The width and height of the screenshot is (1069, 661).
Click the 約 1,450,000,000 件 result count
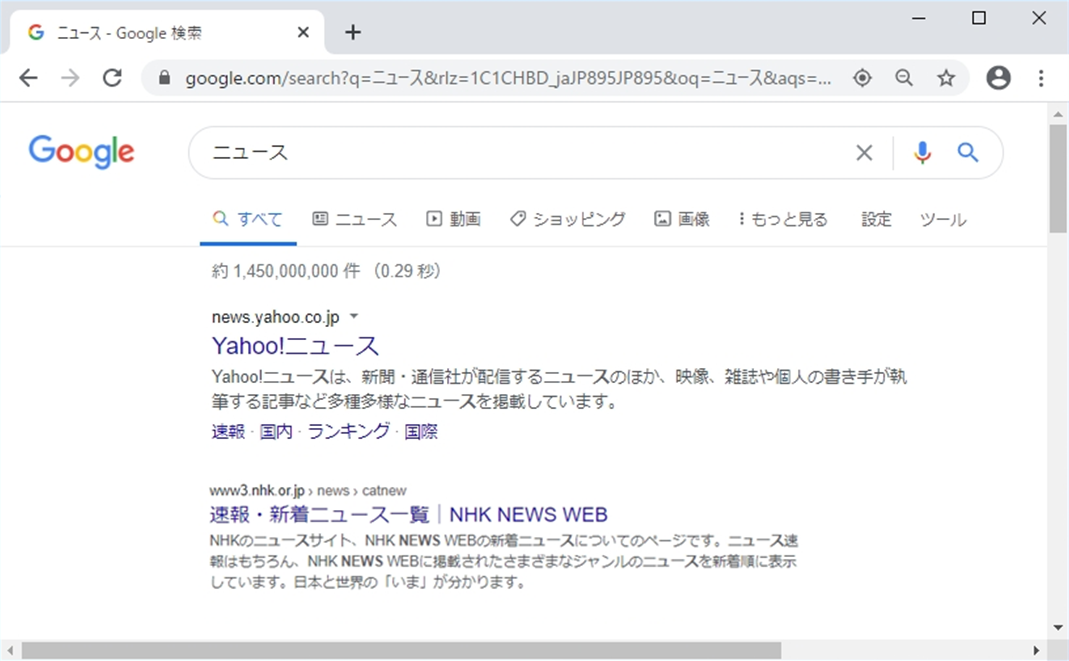coord(285,271)
